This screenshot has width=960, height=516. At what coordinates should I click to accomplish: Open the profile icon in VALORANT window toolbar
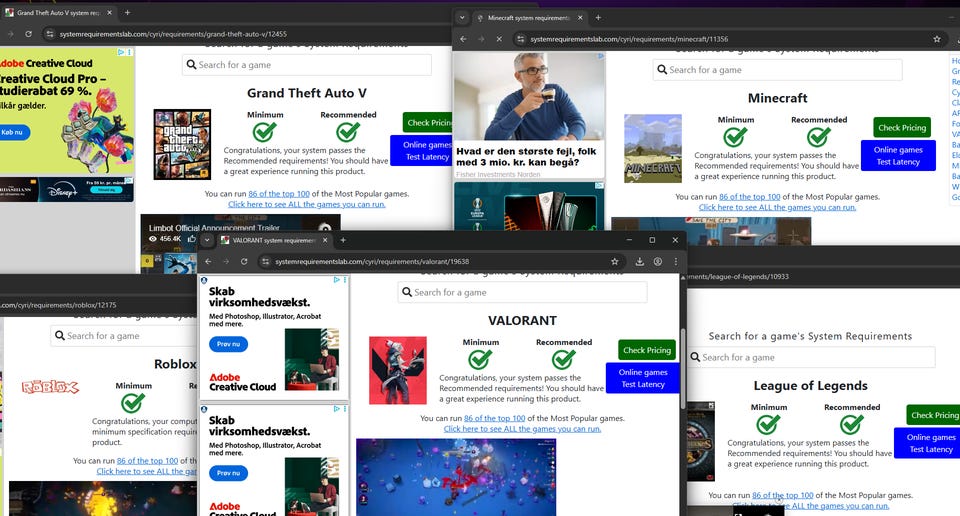658,261
